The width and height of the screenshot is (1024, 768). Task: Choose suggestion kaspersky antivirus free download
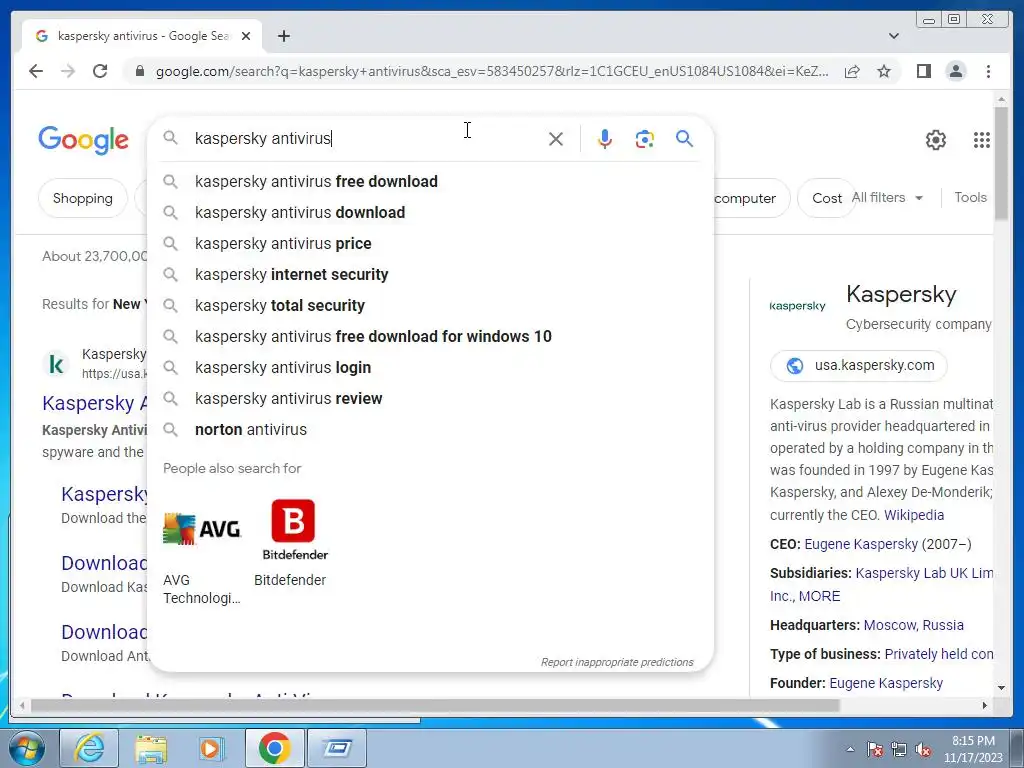pos(431,182)
